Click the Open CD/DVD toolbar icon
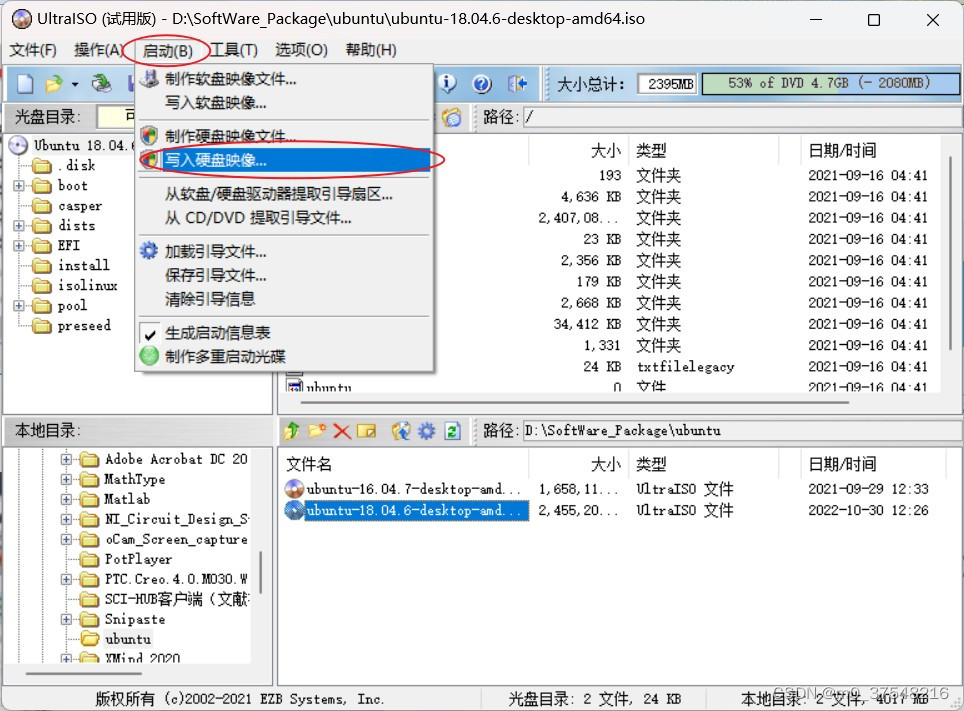964x711 pixels. [102, 83]
